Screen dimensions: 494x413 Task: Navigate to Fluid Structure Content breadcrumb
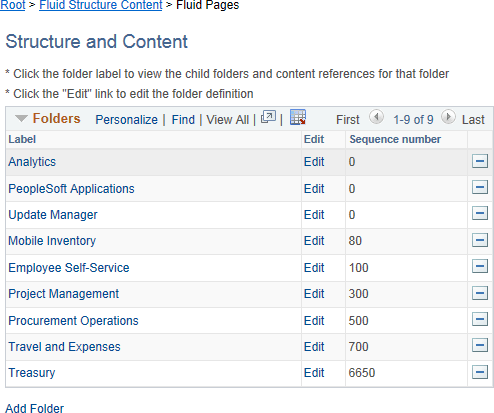101,5
